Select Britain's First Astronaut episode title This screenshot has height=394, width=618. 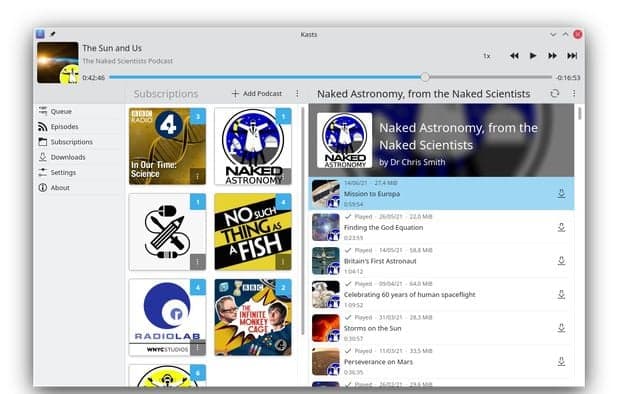point(380,261)
